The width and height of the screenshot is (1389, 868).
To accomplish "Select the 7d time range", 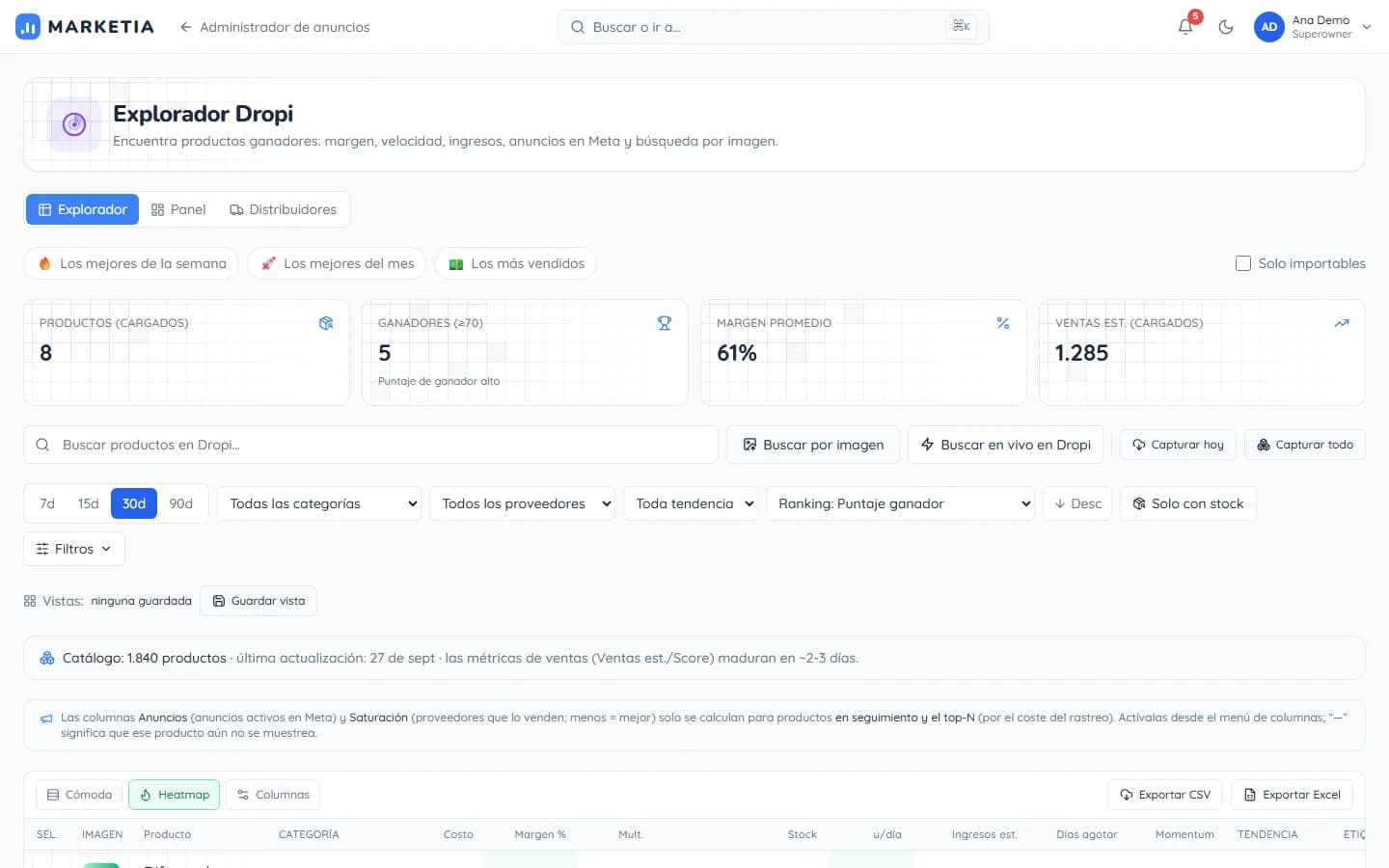I will (x=47, y=503).
